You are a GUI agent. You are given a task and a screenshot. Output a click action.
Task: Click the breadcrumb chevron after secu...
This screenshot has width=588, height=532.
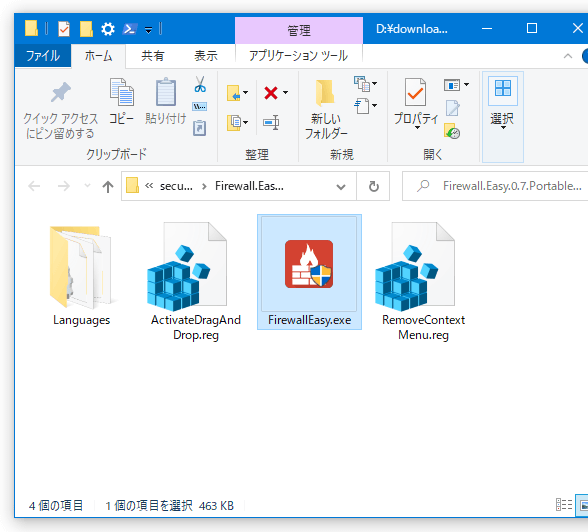204,186
